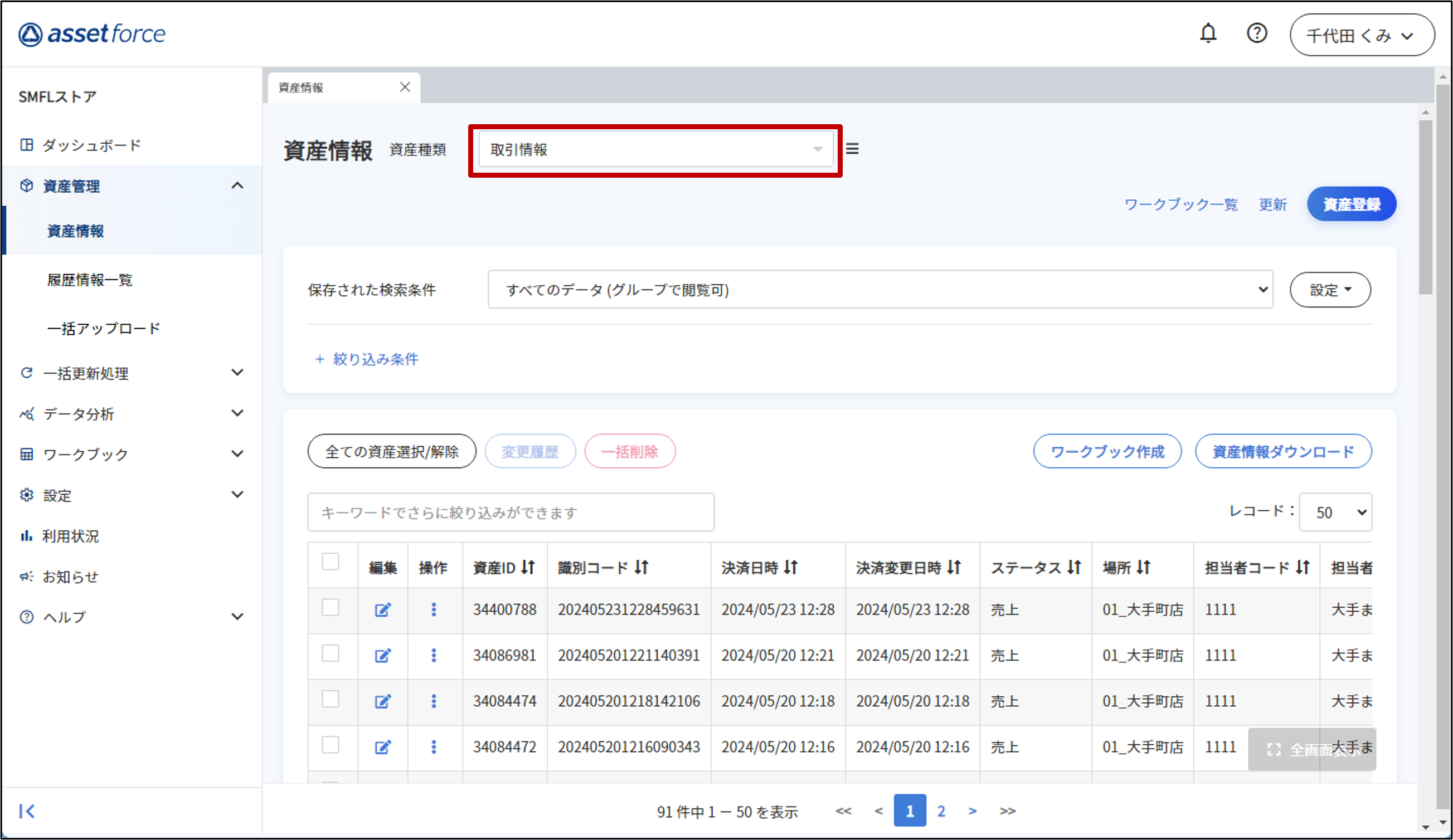1453x840 pixels.
Task: Click the keyword filter search field
Action: point(511,512)
